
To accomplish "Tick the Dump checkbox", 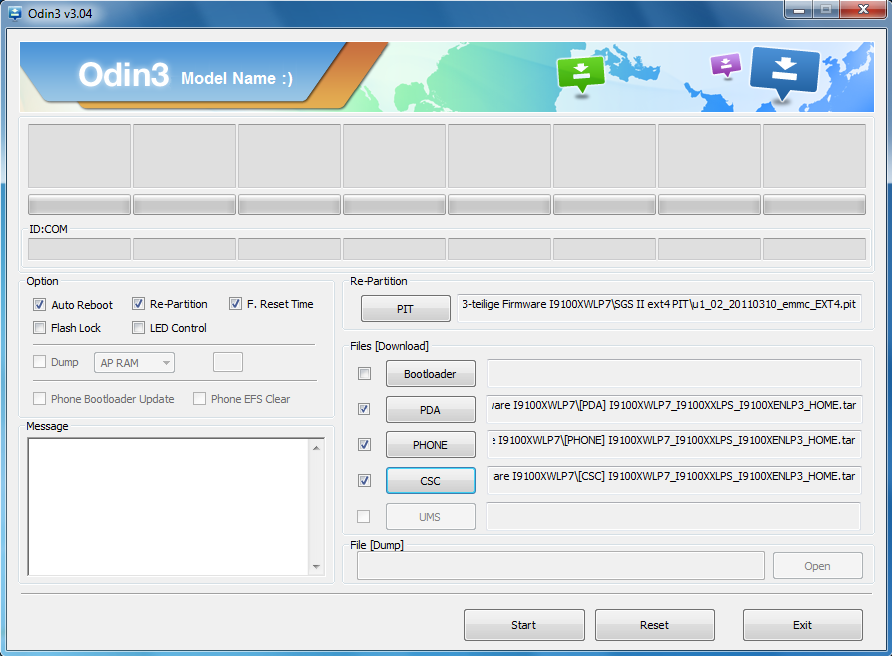I will pos(39,362).
